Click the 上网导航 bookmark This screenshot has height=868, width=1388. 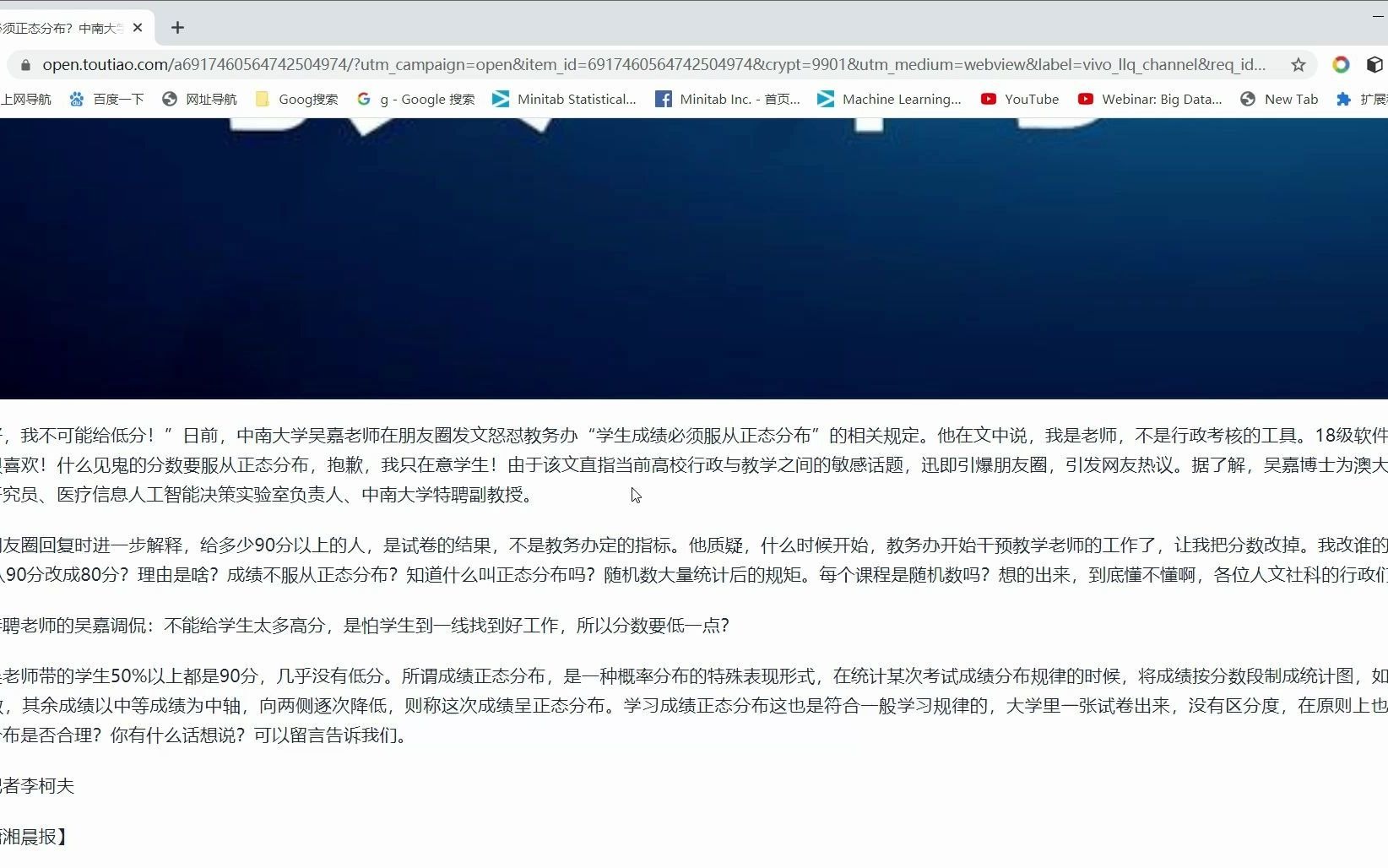(28, 99)
